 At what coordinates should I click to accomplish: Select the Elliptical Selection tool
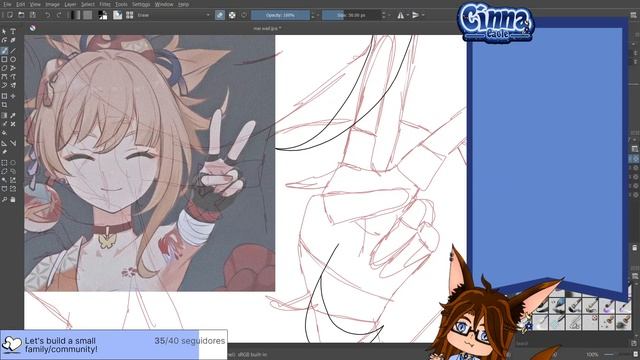[x=13, y=163]
